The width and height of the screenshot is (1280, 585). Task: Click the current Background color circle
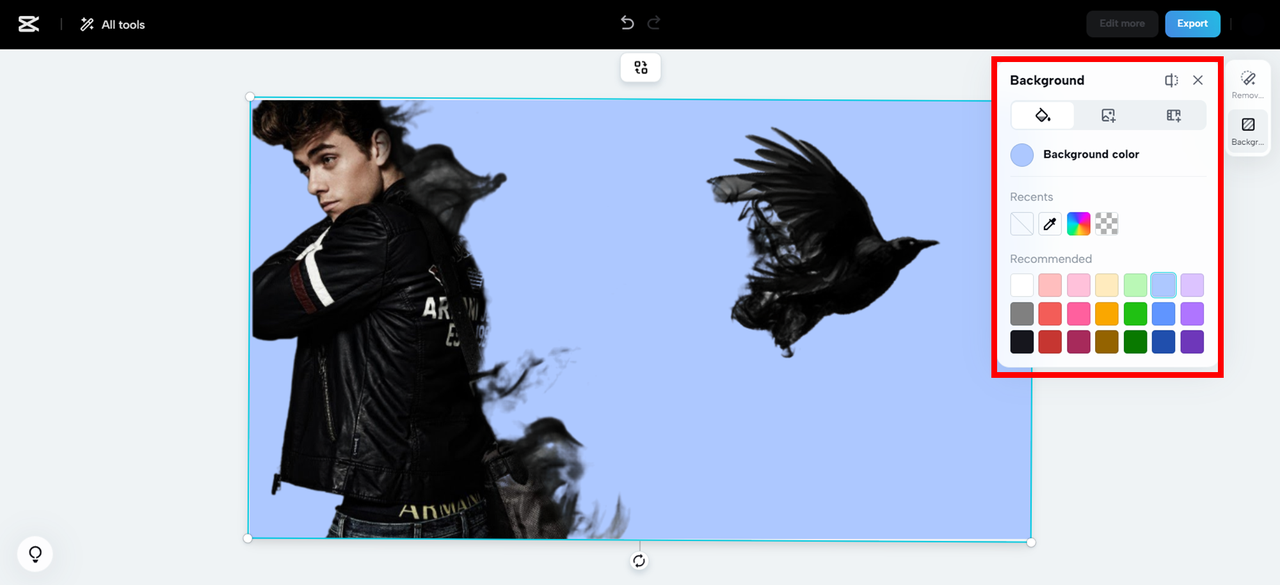pyautogui.click(x=1022, y=155)
